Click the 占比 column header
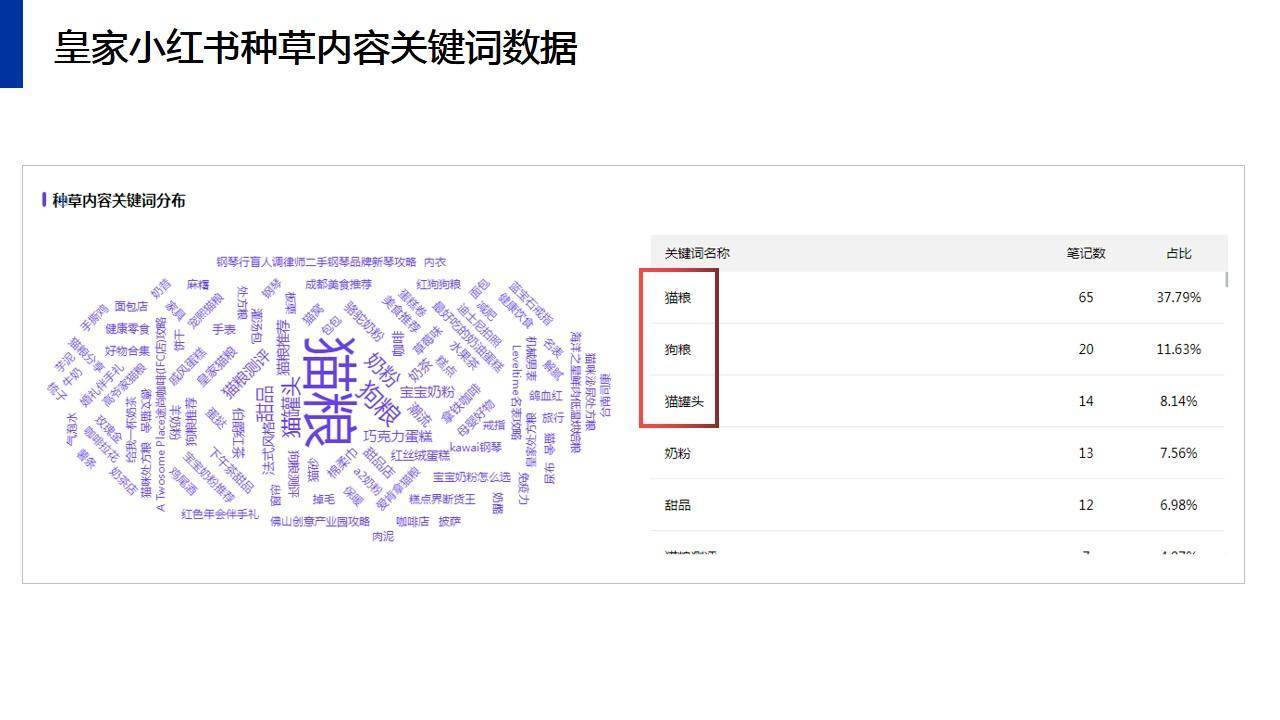The height and width of the screenshot is (720, 1280). [1179, 253]
